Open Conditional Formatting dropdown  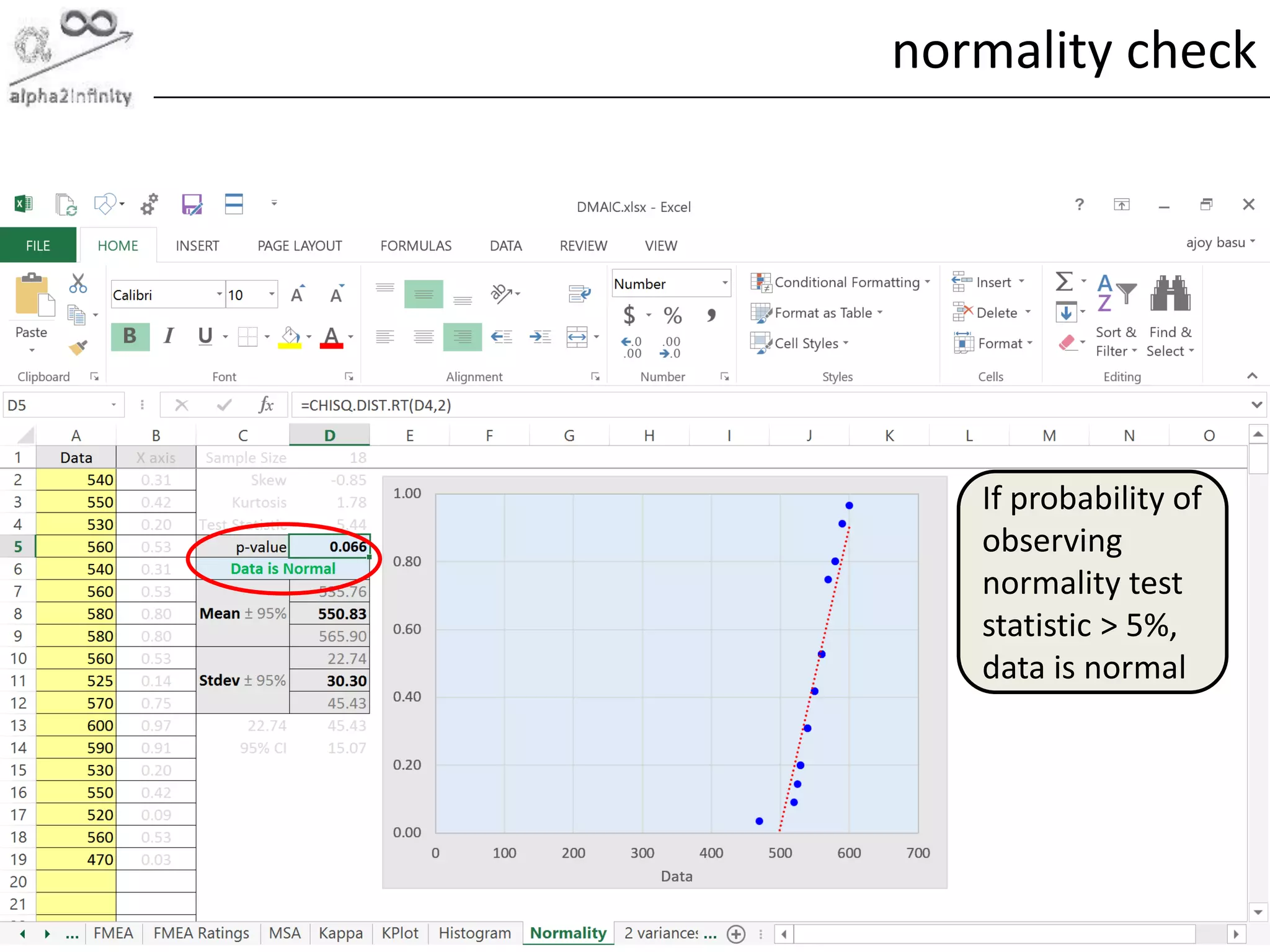coord(840,282)
